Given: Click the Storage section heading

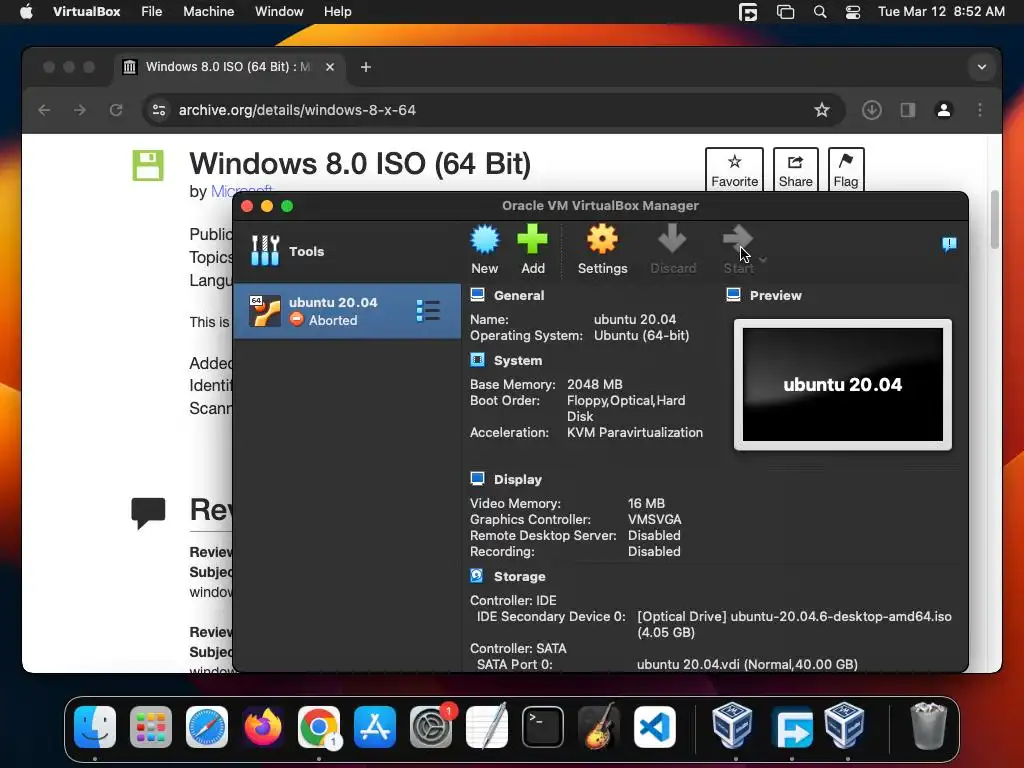Looking at the screenshot, I should (x=519, y=577).
